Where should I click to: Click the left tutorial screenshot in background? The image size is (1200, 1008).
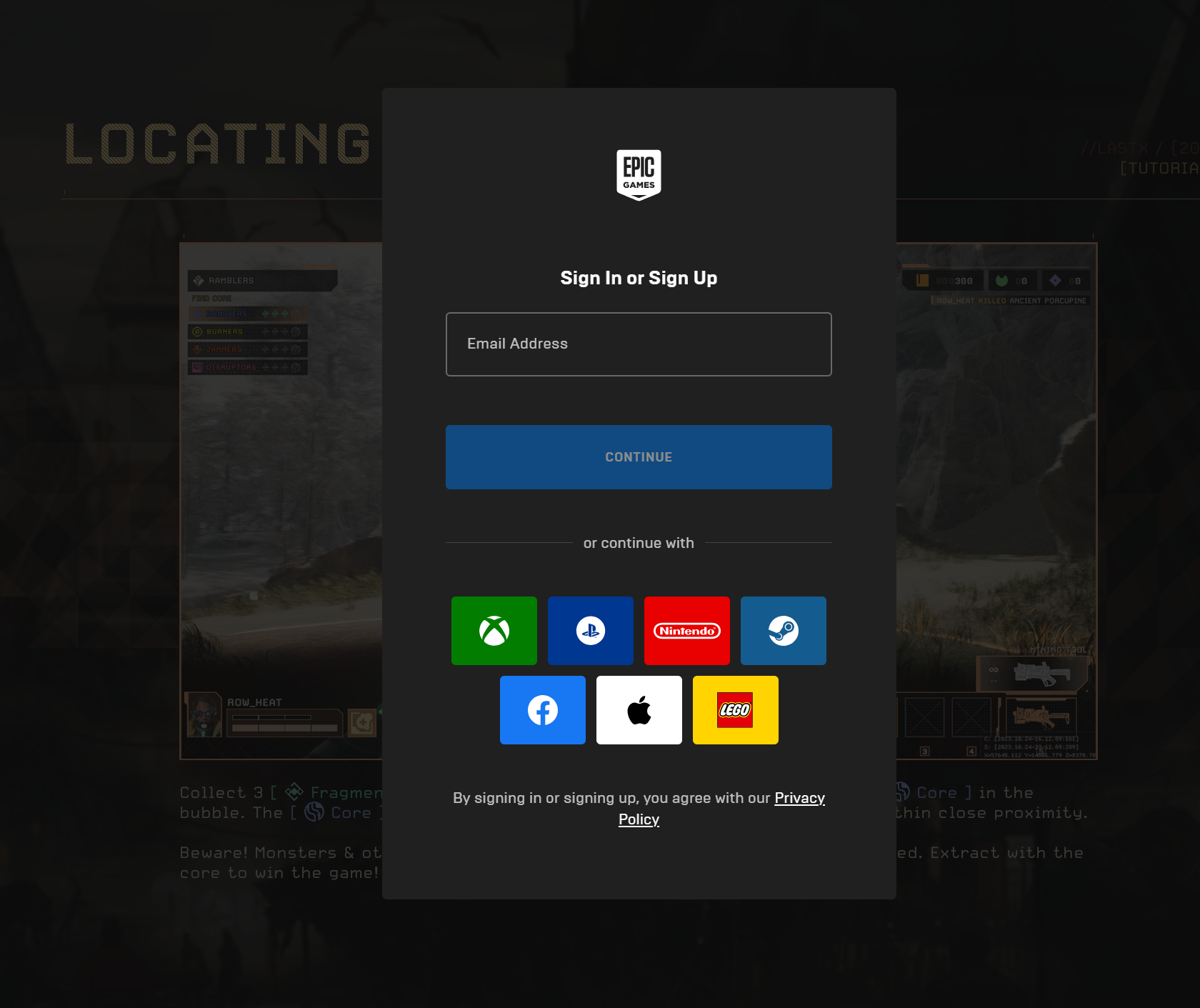point(281,501)
